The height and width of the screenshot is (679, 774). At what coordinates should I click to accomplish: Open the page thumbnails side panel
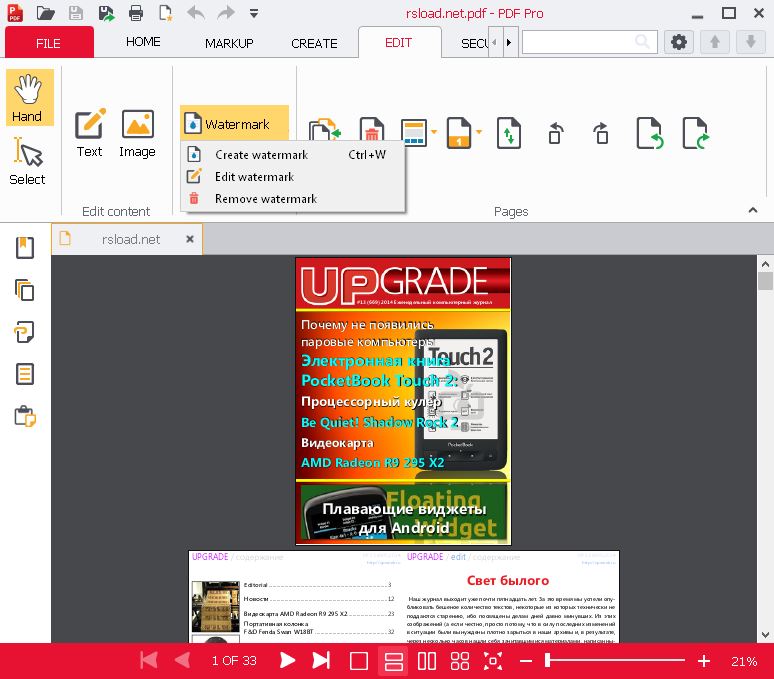[x=25, y=290]
